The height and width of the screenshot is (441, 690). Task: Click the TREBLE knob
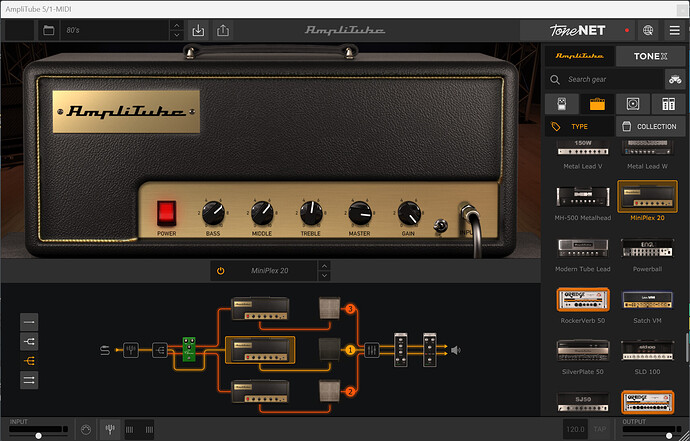click(x=311, y=213)
